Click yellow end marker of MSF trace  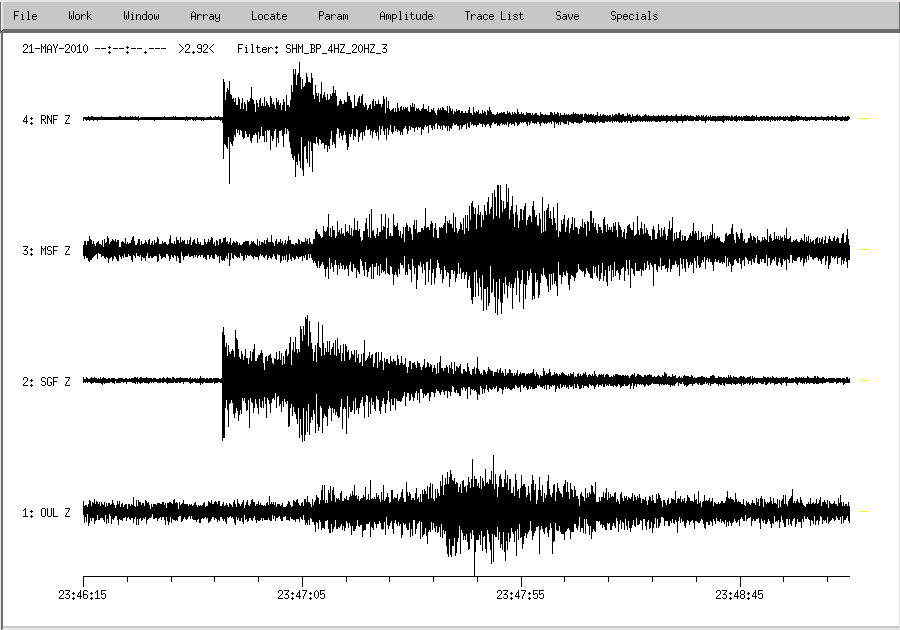[x=863, y=250]
